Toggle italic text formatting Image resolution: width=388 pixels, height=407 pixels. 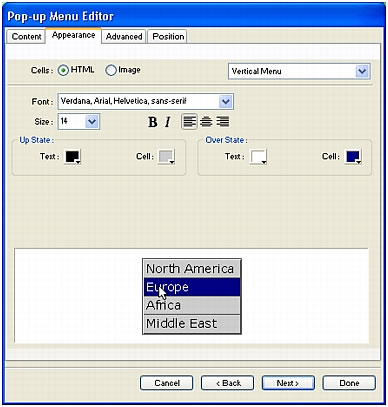168,122
